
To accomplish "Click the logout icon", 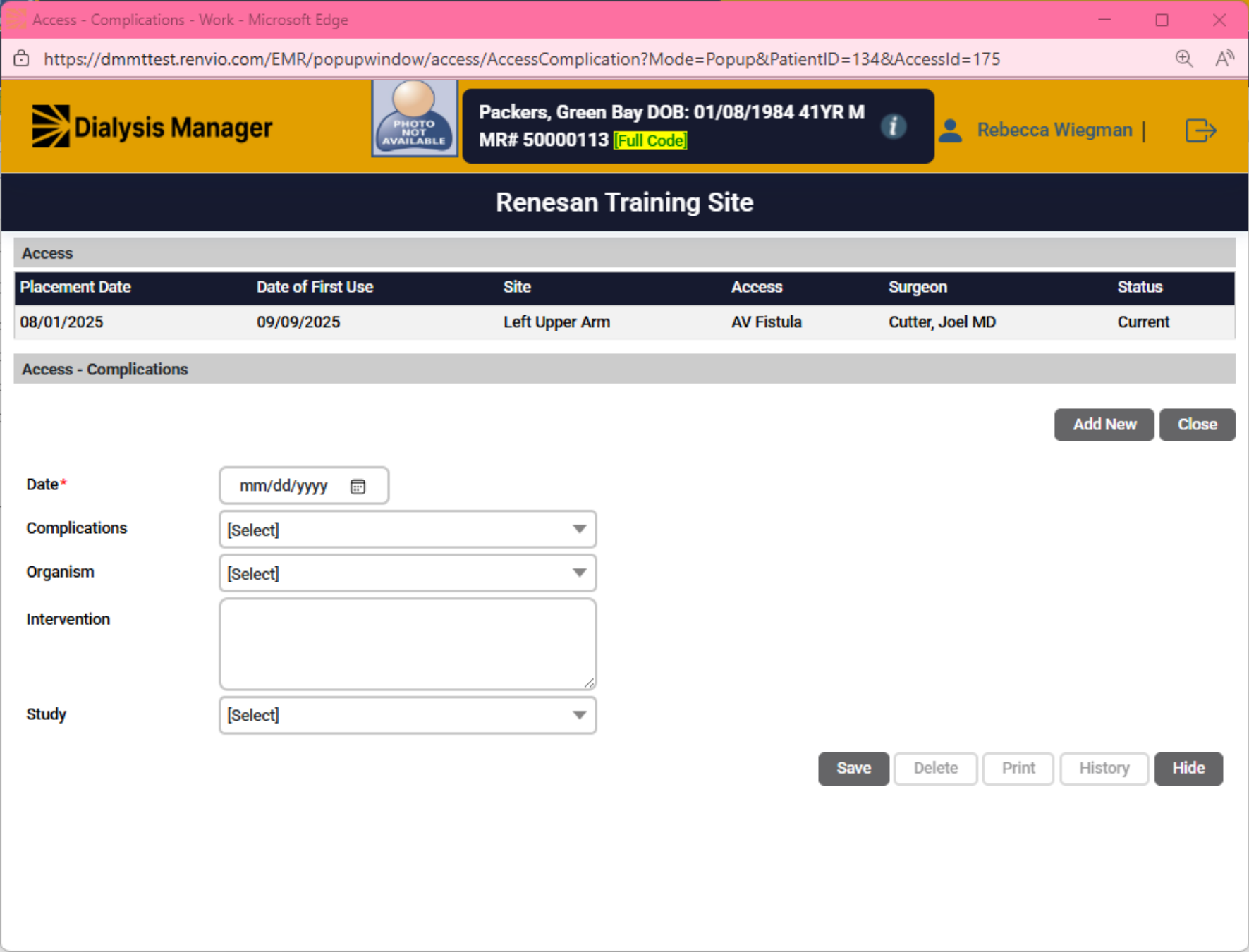I will (1200, 130).
